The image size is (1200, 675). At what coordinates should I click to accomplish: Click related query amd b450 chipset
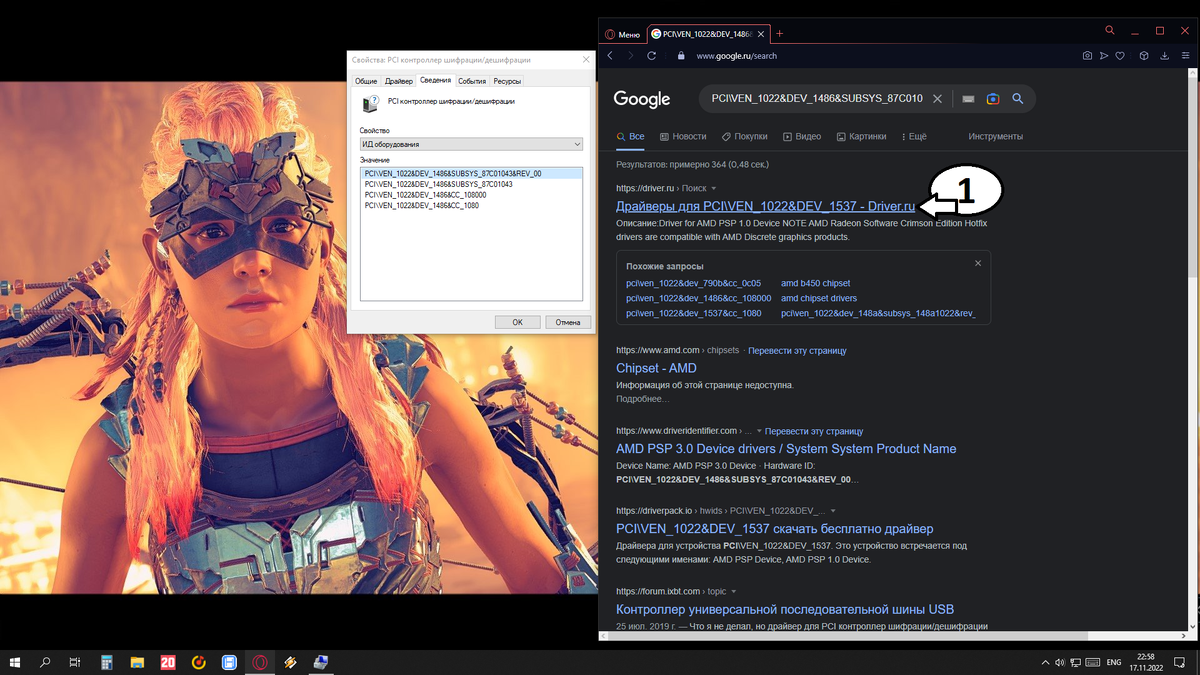point(816,283)
